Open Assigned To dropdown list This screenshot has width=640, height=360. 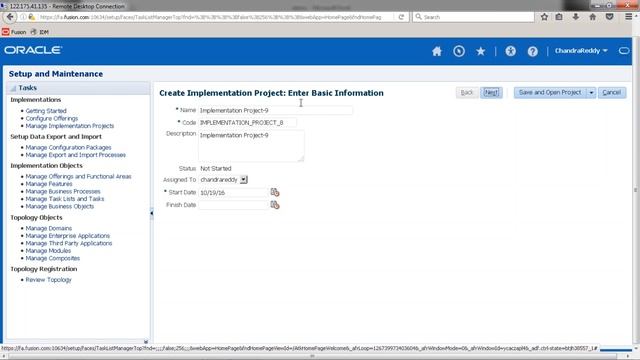244,180
